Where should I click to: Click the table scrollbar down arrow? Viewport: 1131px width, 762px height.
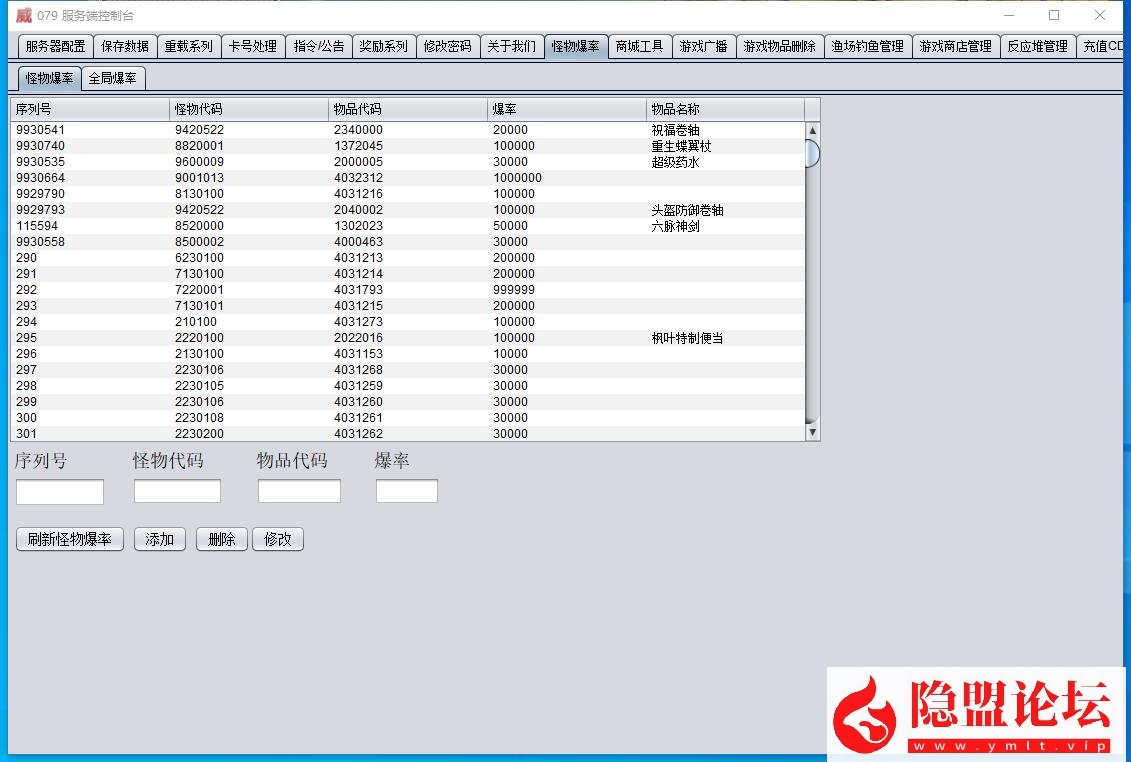coord(812,432)
